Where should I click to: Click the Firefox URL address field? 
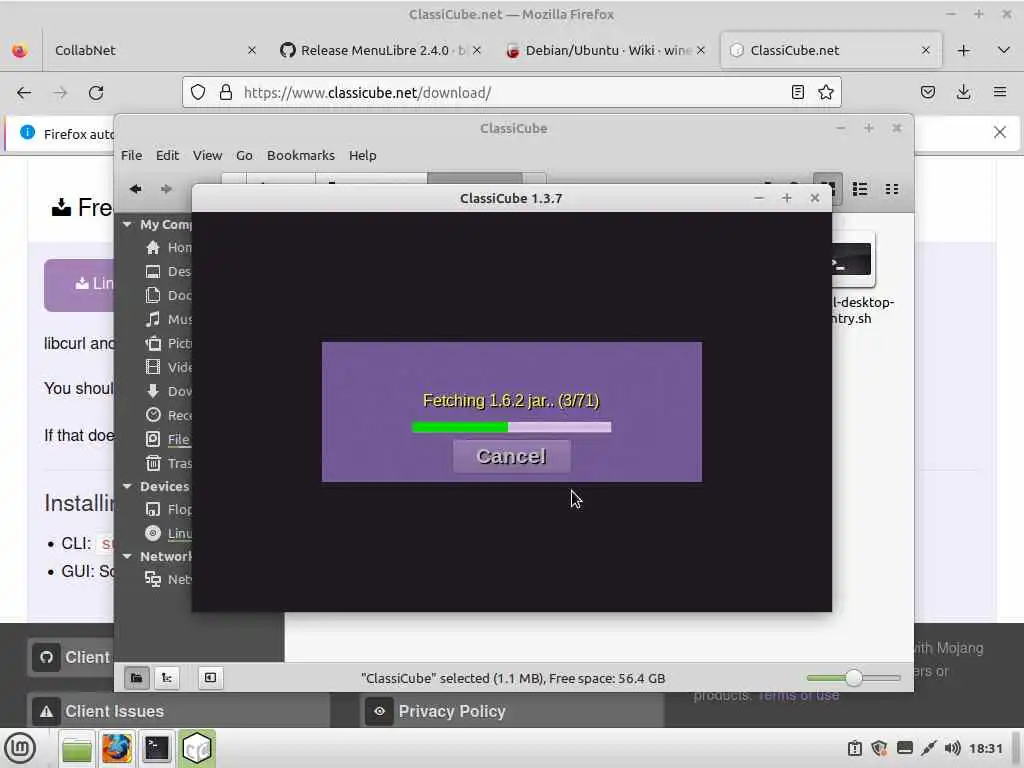(x=509, y=93)
